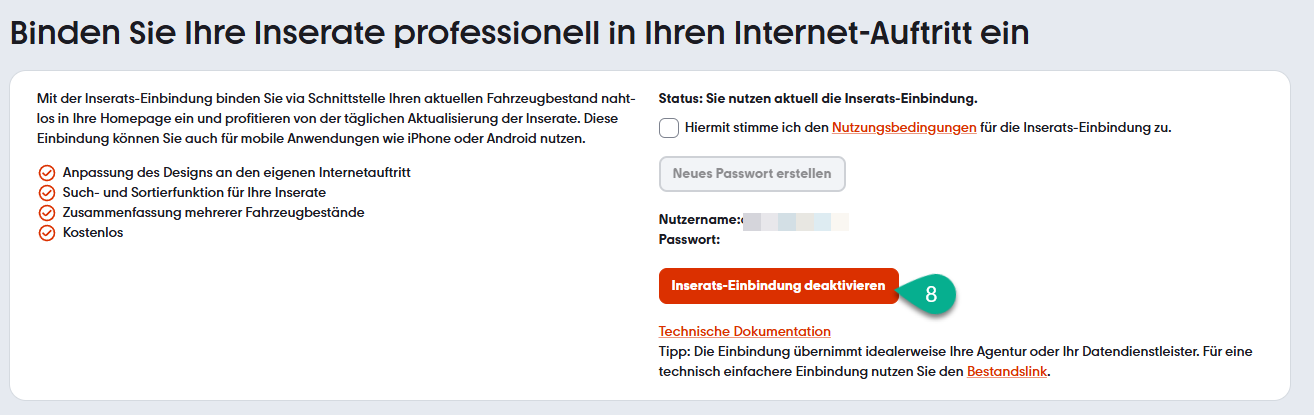
Task: Click the green number 8 callout marker
Action: (931, 294)
